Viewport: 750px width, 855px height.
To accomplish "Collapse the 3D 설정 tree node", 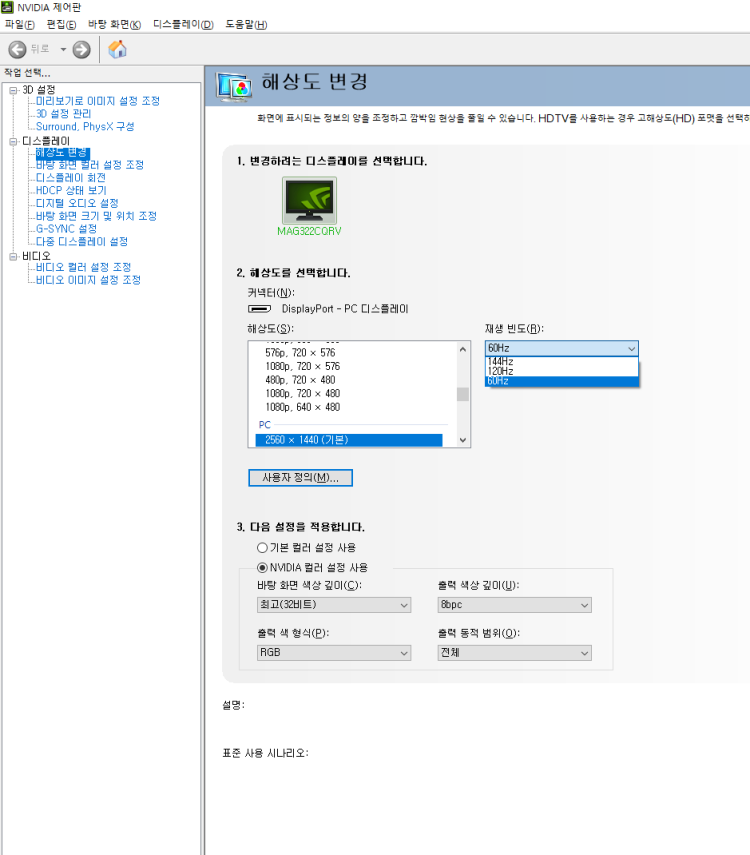I will (13, 90).
